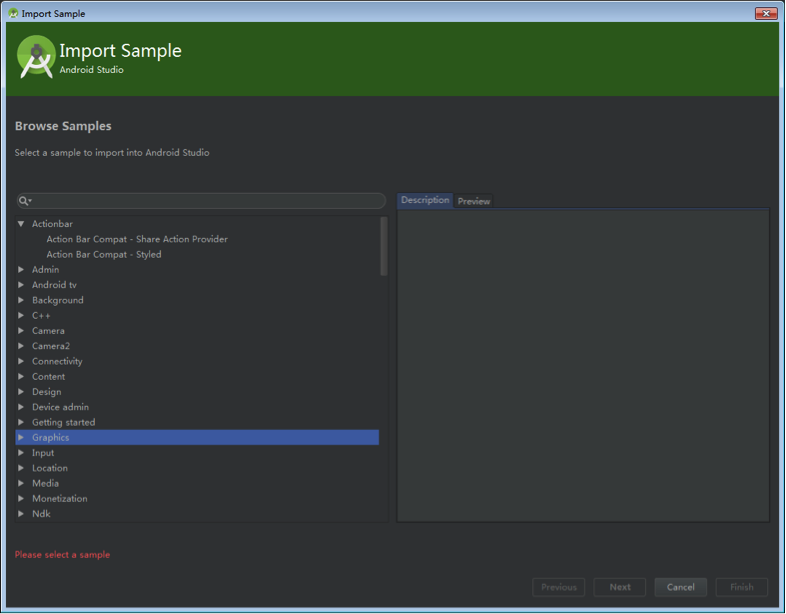Expand the Ndk category arrow
Image resolution: width=786 pixels, height=614 pixels.
(x=21, y=514)
